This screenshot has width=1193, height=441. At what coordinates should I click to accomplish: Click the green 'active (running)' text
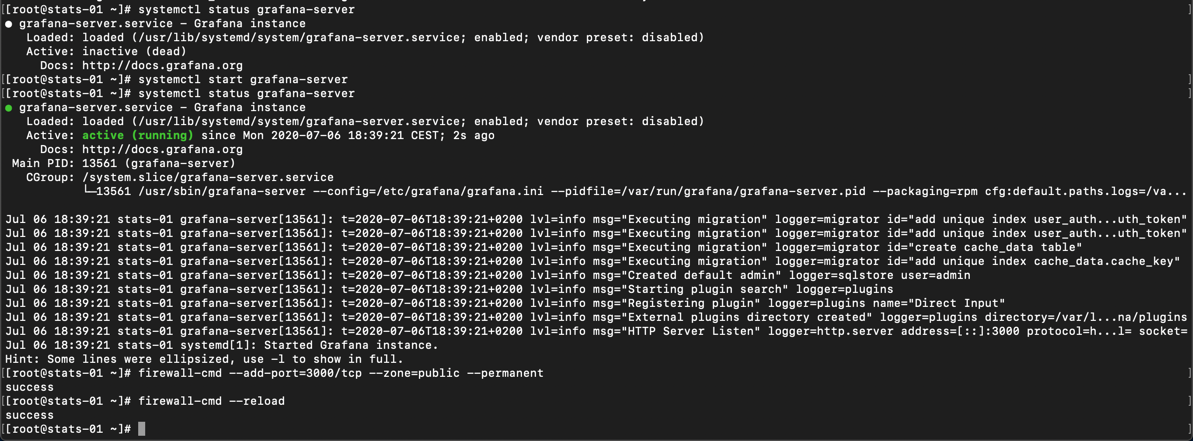tap(138, 135)
